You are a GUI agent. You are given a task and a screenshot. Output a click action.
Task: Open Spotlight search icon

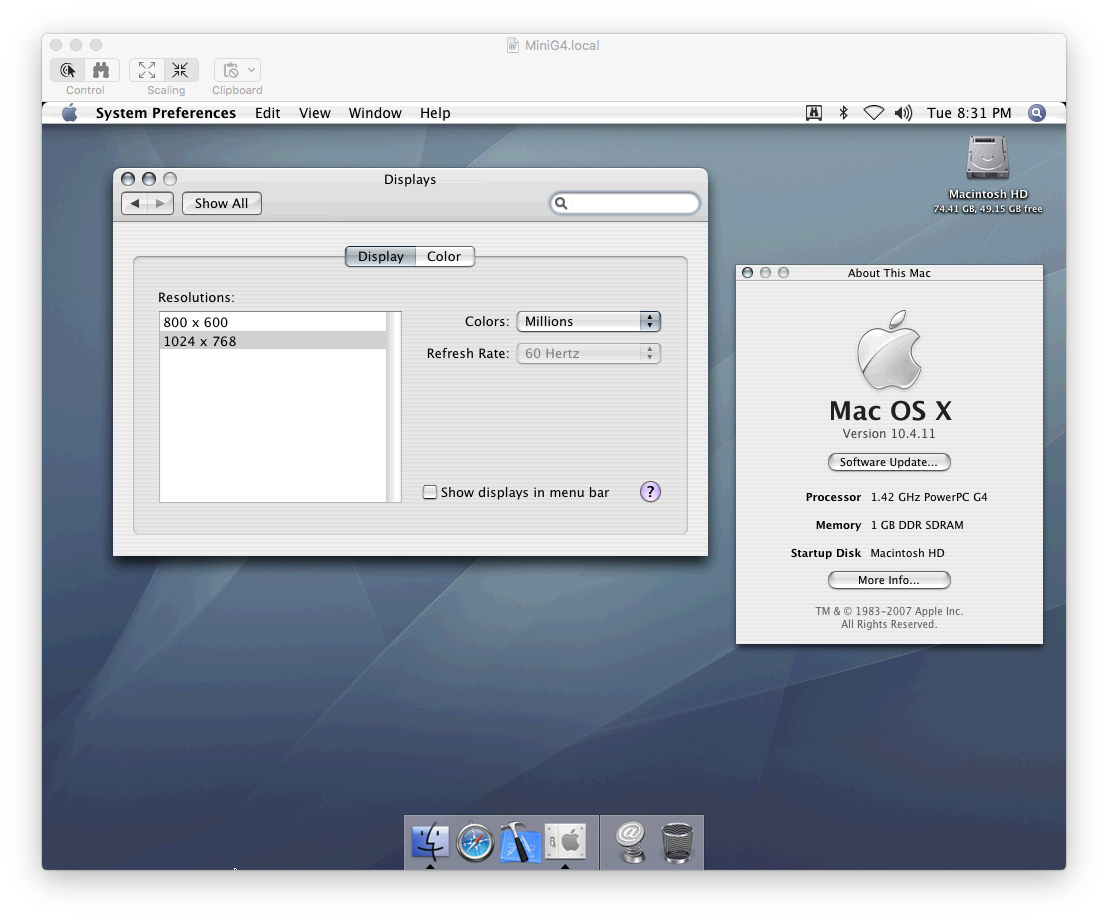pos(1037,113)
